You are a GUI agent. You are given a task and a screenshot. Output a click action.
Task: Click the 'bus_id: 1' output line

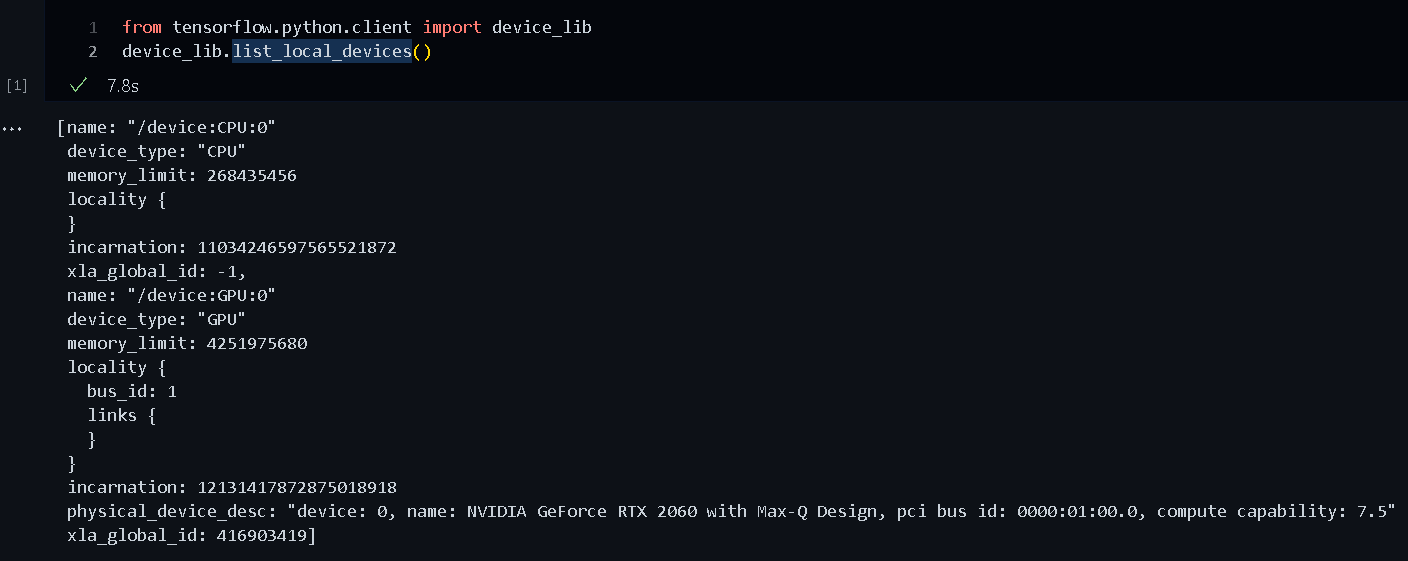[131, 391]
